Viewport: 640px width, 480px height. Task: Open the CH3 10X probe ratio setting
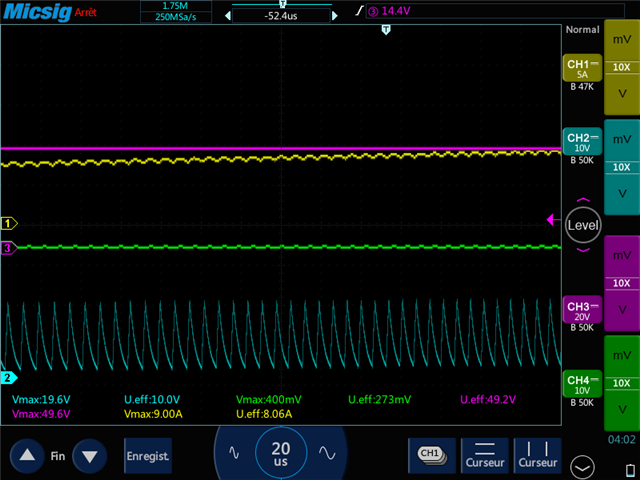tap(622, 283)
